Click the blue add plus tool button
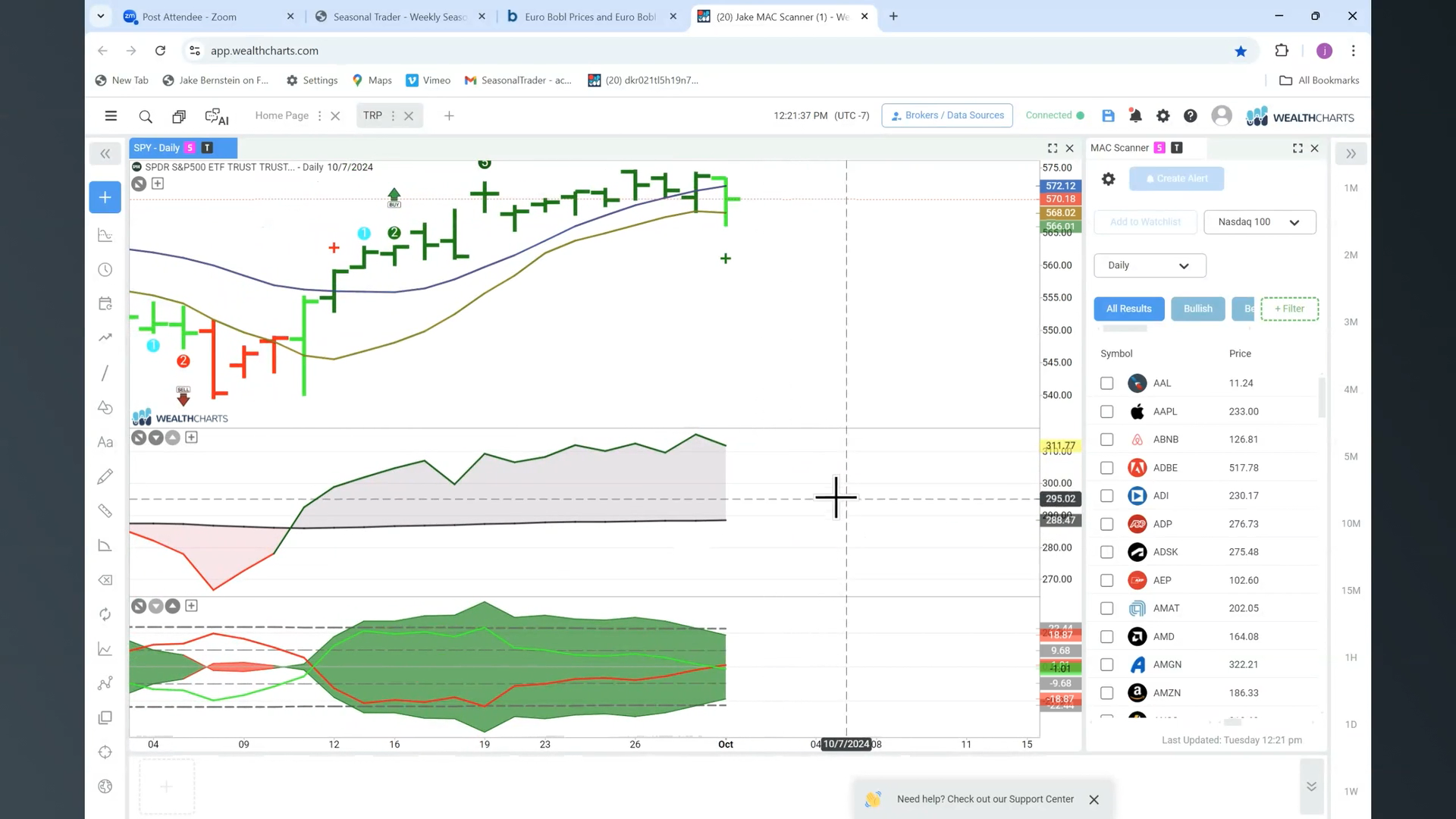The width and height of the screenshot is (1456, 819). coord(105,197)
